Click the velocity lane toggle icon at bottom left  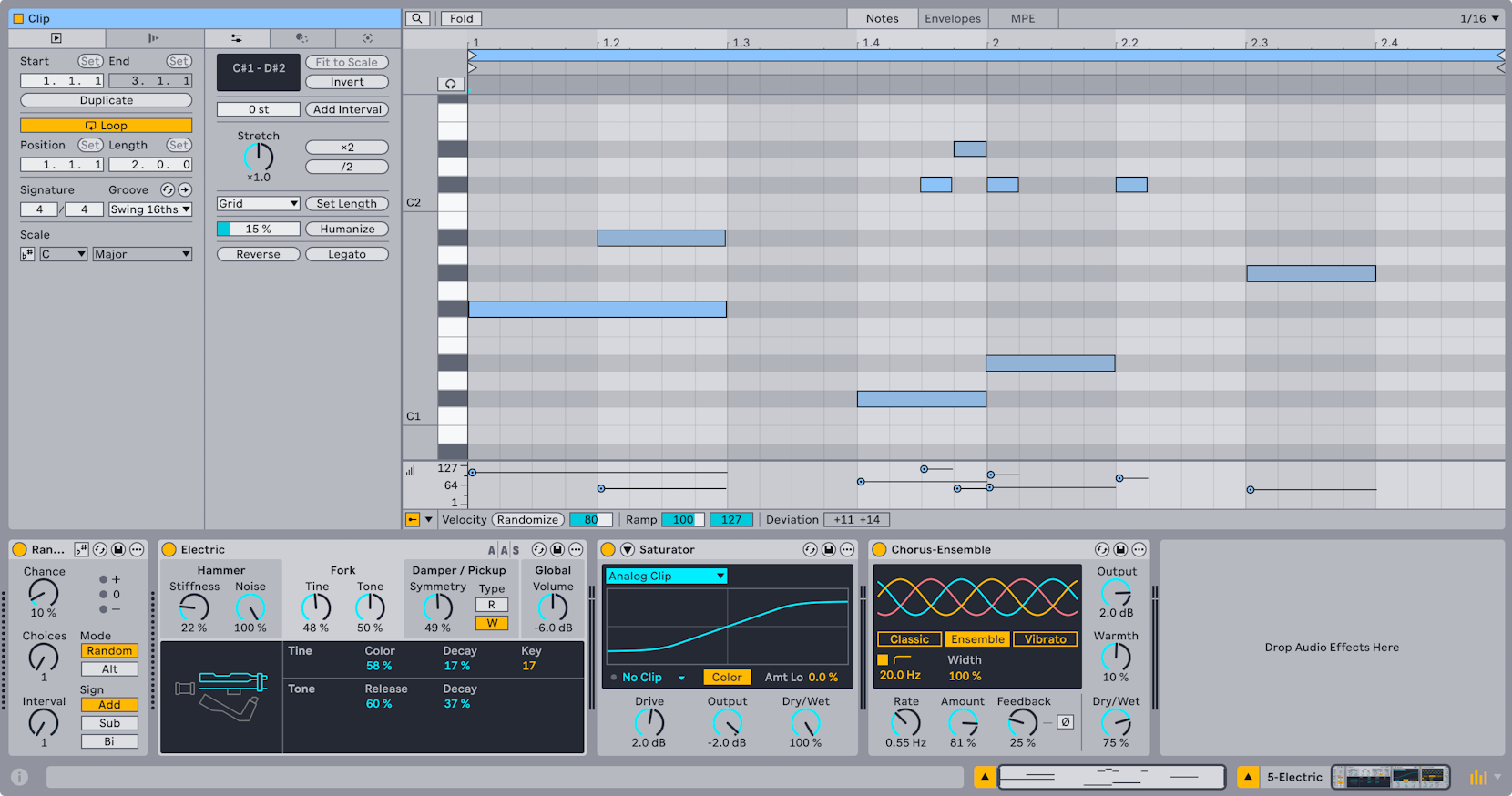413,519
